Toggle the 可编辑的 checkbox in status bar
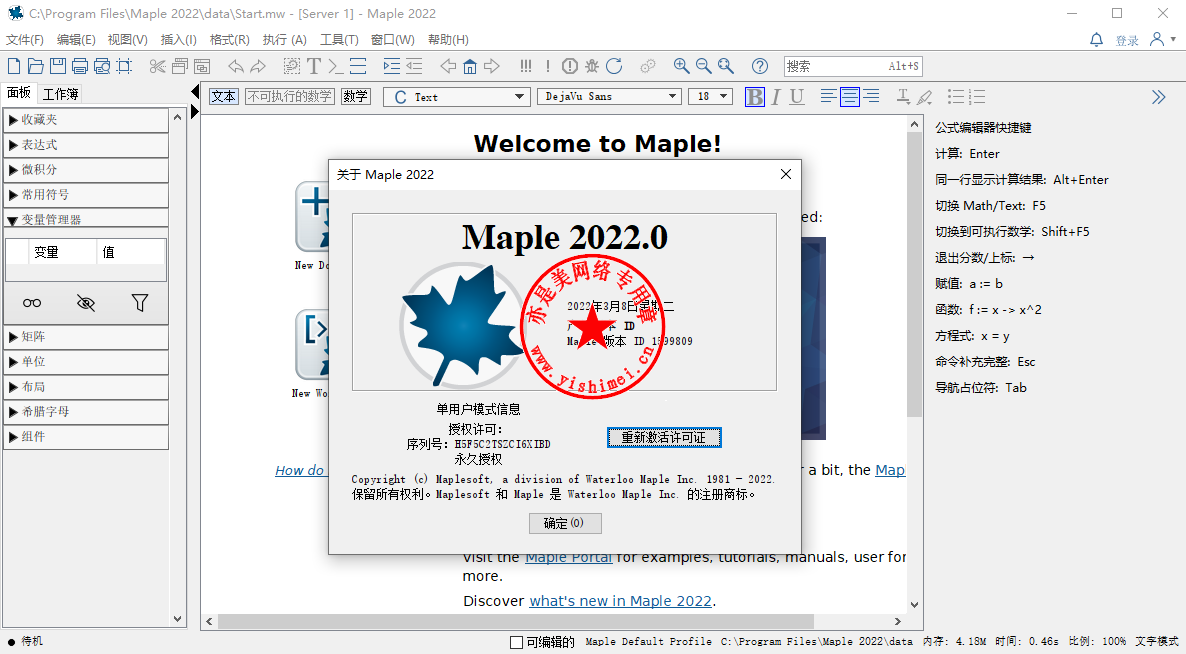Image resolution: width=1186 pixels, height=654 pixels. pos(517,642)
